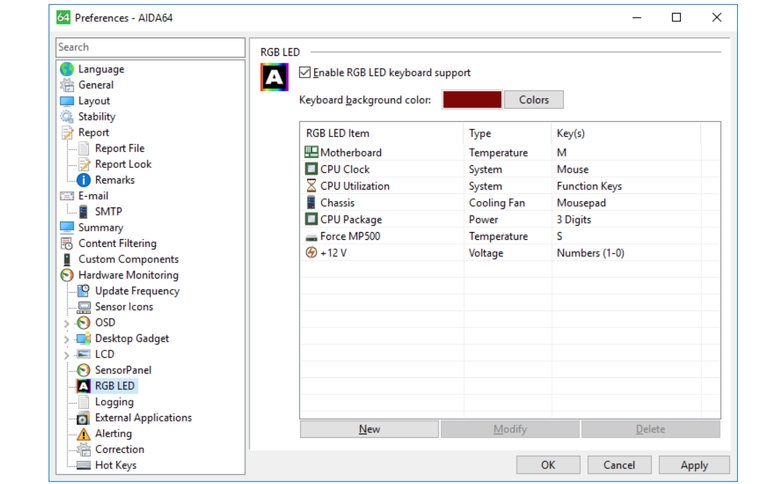Expand the OSD tree node

[66, 323]
